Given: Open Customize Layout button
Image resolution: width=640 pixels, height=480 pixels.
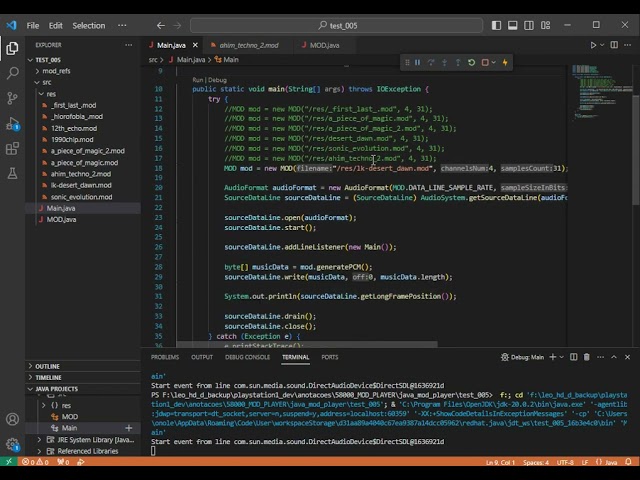Looking at the screenshot, I should pyautogui.click(x=546, y=25).
